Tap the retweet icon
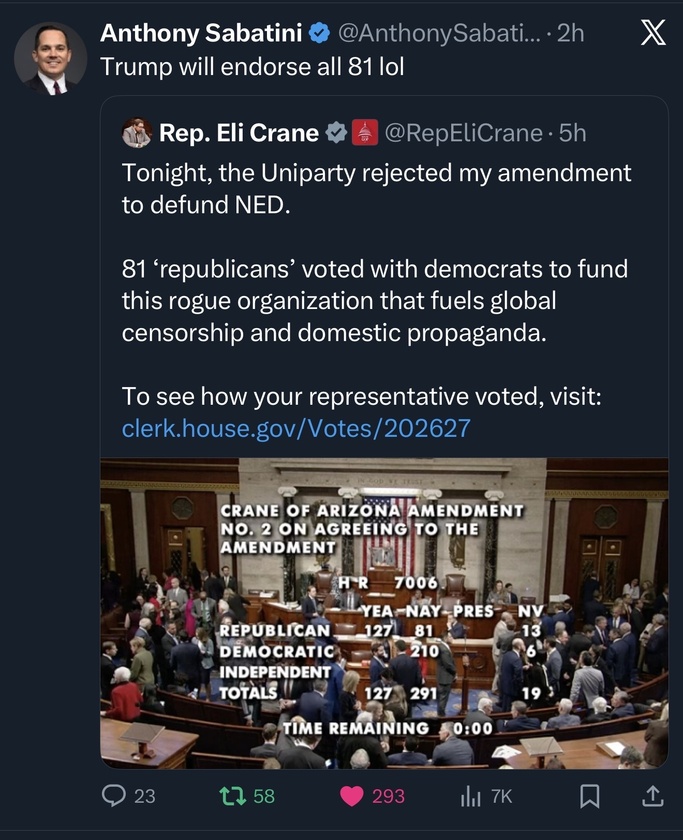The image size is (683, 840). tap(230, 795)
